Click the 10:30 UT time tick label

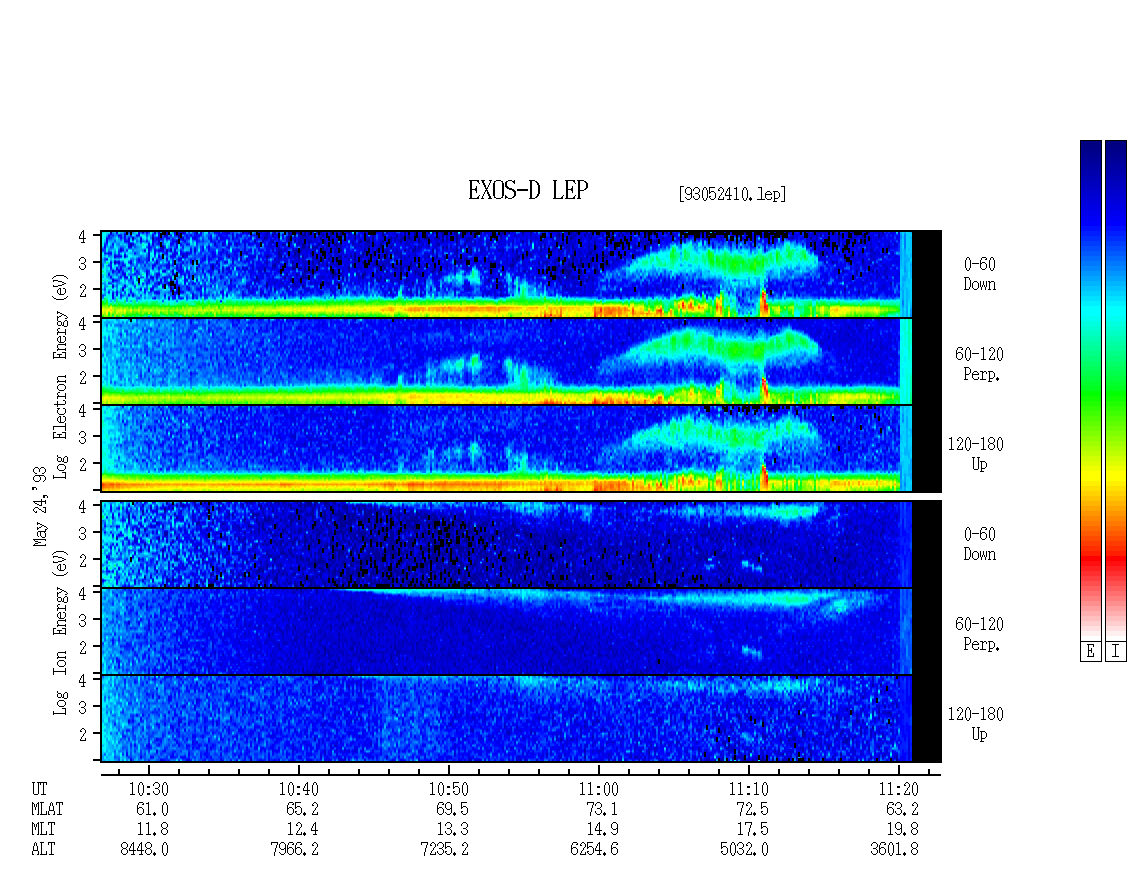[148, 789]
